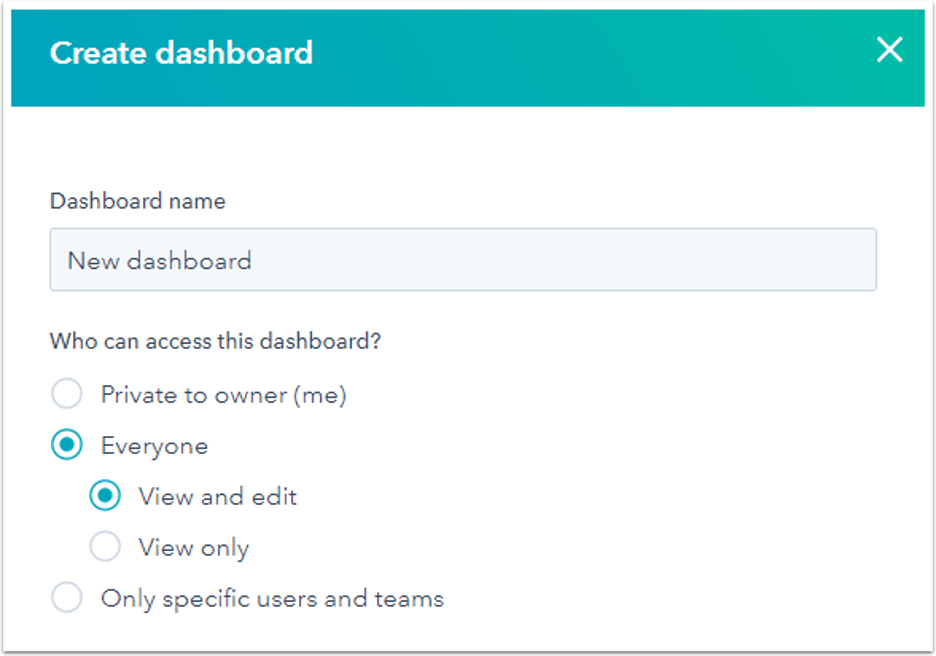Click the "Create dashboard" dialog title

tap(181, 53)
